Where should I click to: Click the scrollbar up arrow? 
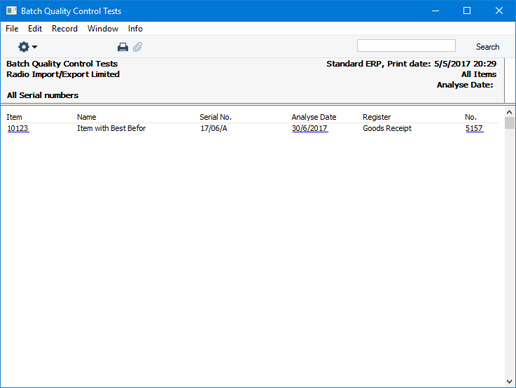point(509,112)
